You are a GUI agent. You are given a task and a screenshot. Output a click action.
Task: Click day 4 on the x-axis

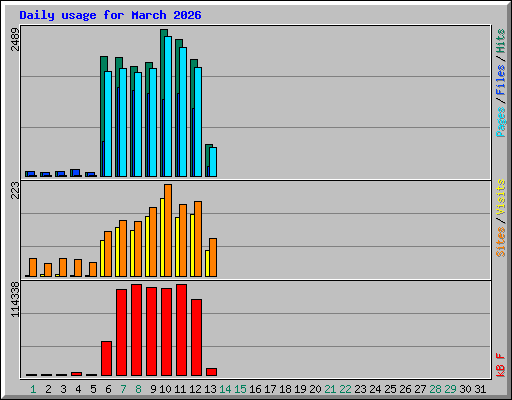pos(78,389)
